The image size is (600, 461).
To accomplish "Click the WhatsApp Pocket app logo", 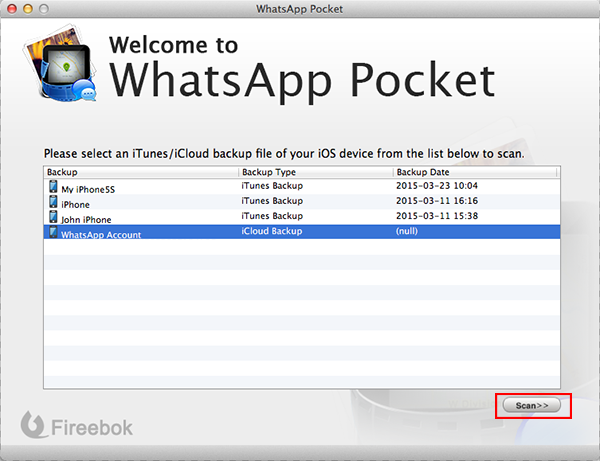I will point(60,64).
